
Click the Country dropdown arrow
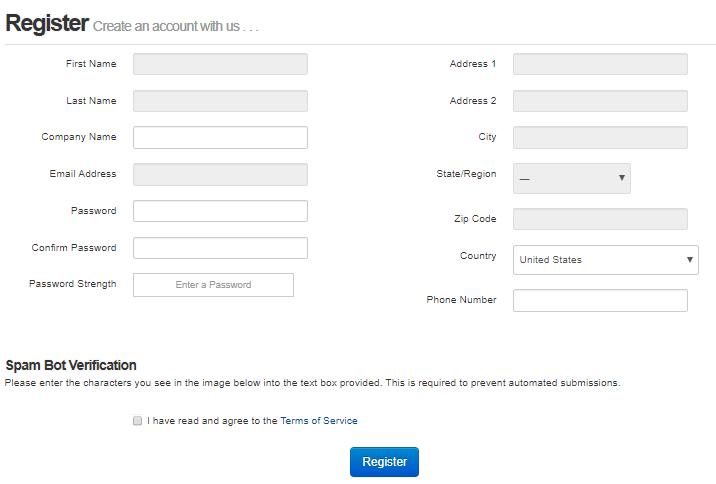(690, 260)
